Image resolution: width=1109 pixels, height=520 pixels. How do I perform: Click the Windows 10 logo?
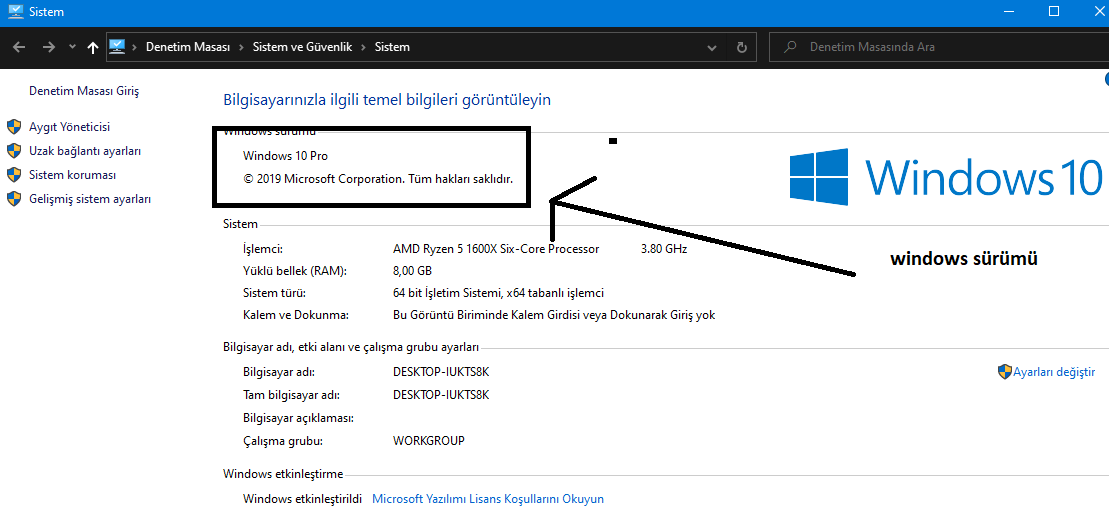pyautogui.click(x=946, y=176)
